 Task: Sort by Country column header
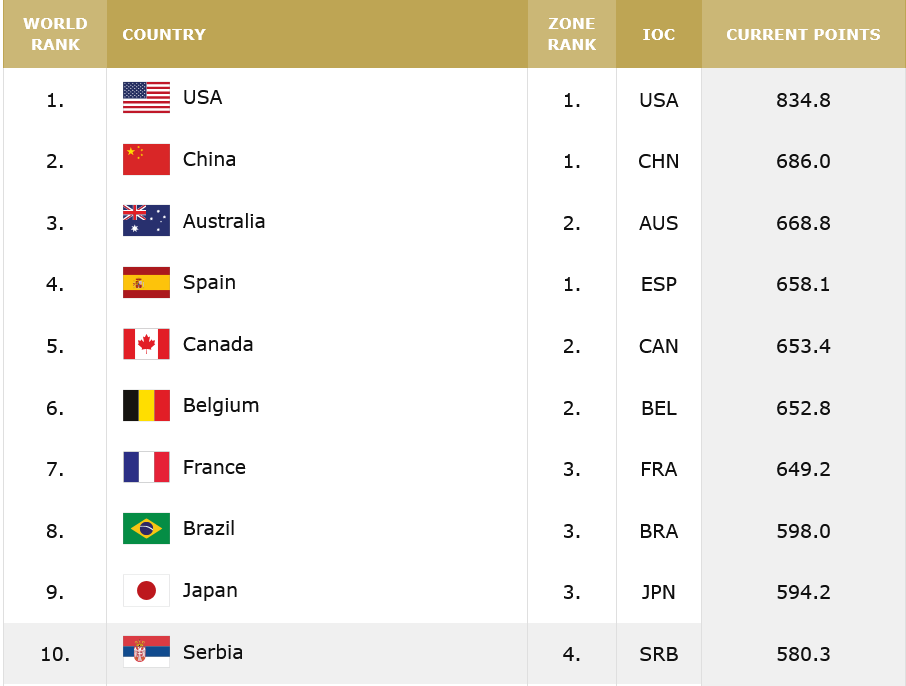[164, 34]
